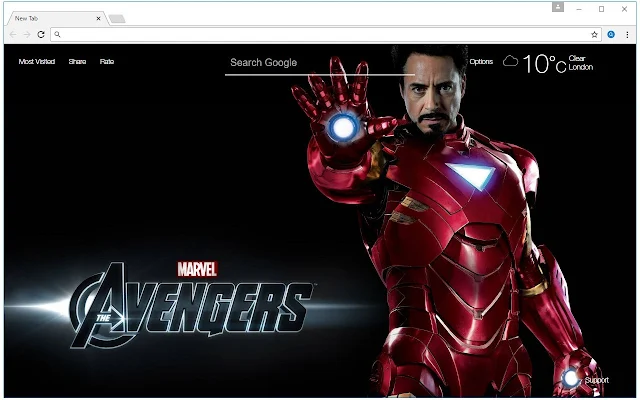Open the Options menu

(x=481, y=62)
